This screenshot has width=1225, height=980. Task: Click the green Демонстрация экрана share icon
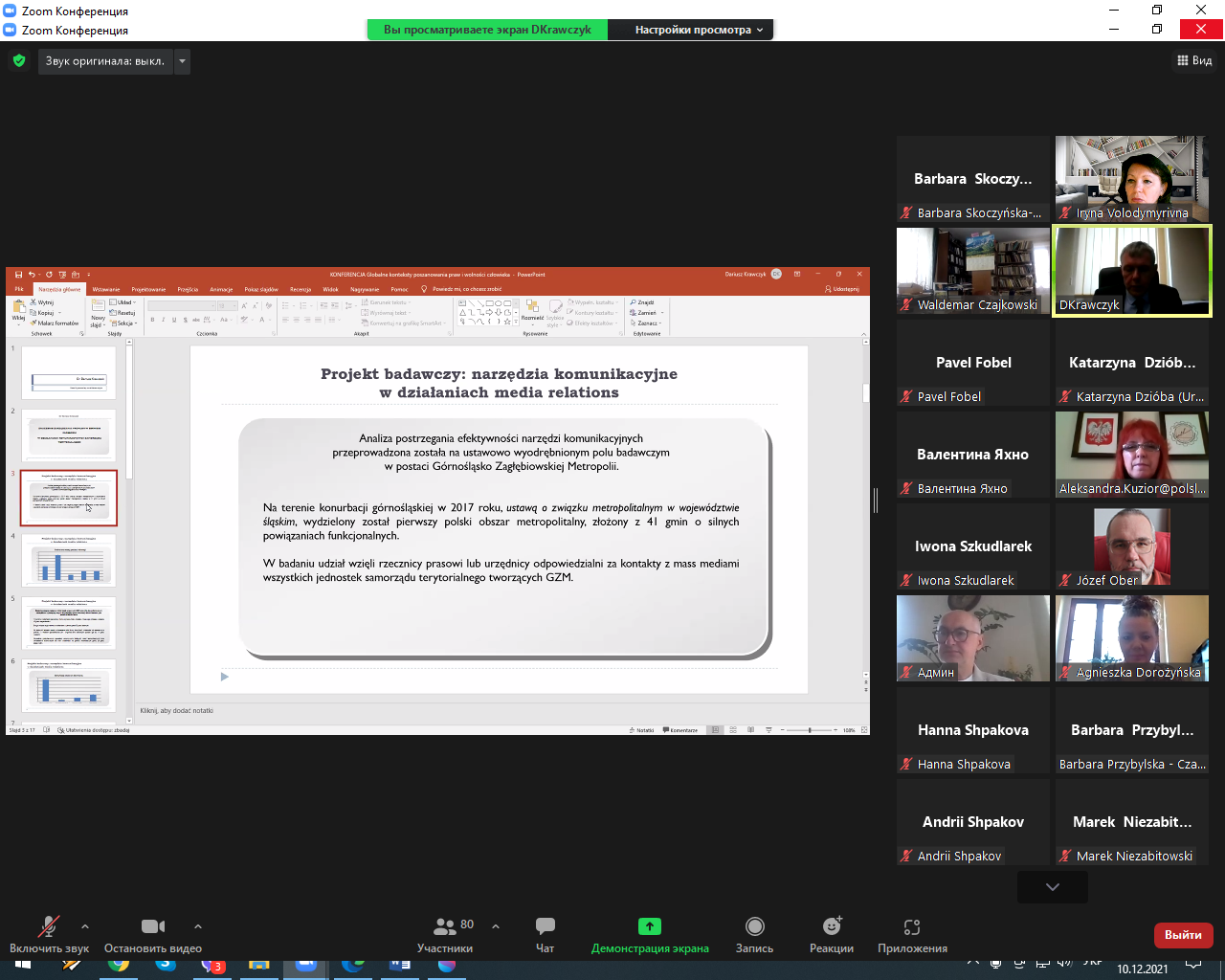pyautogui.click(x=650, y=926)
